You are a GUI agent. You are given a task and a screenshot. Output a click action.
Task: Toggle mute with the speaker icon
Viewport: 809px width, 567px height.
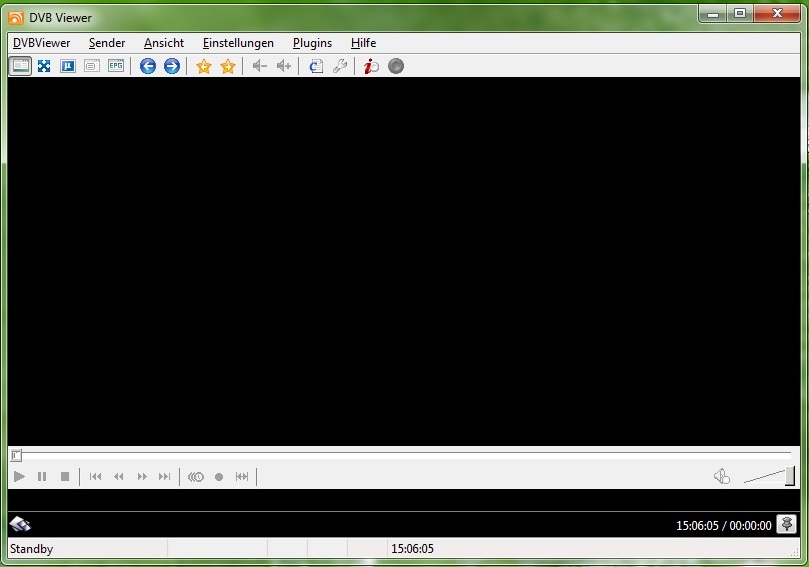click(722, 477)
